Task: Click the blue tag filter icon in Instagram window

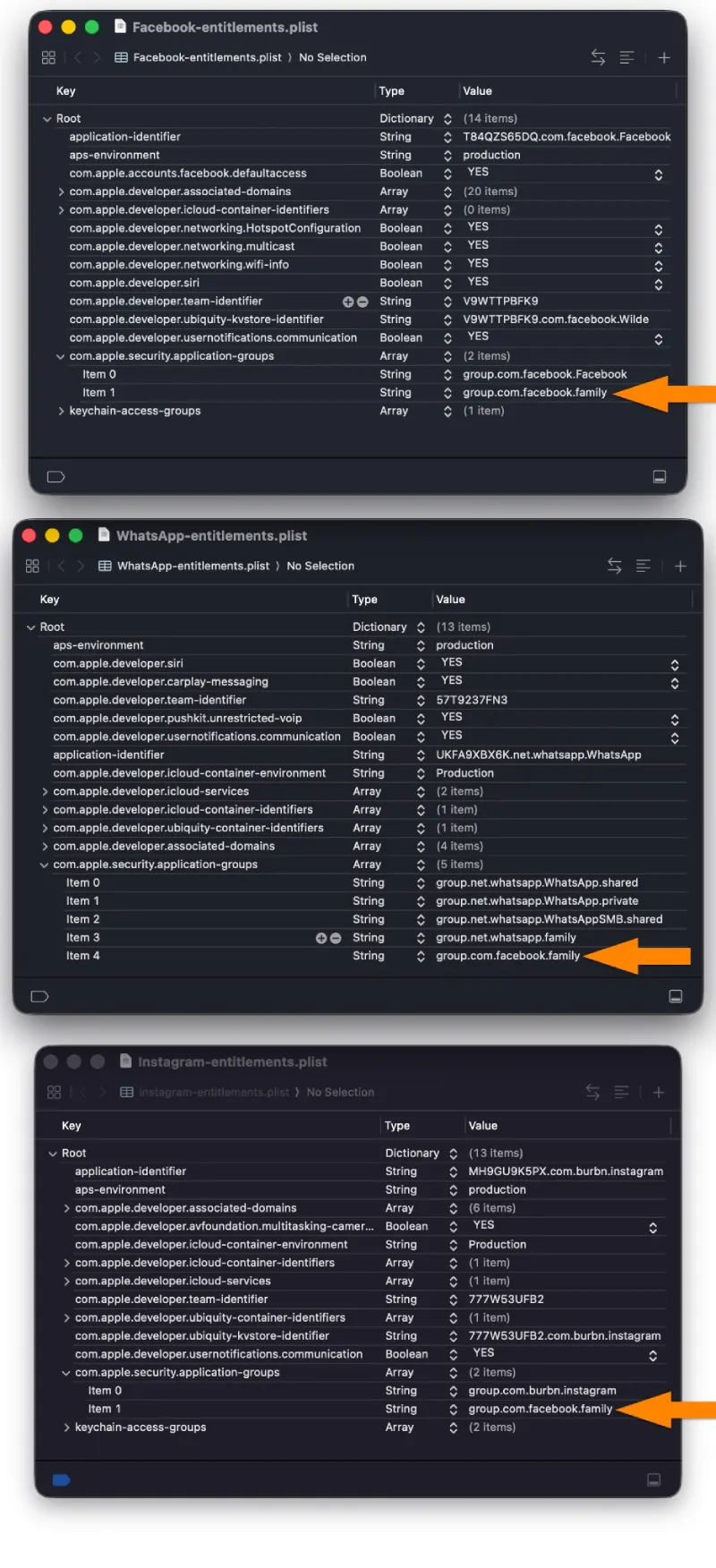Action: pos(61,1479)
